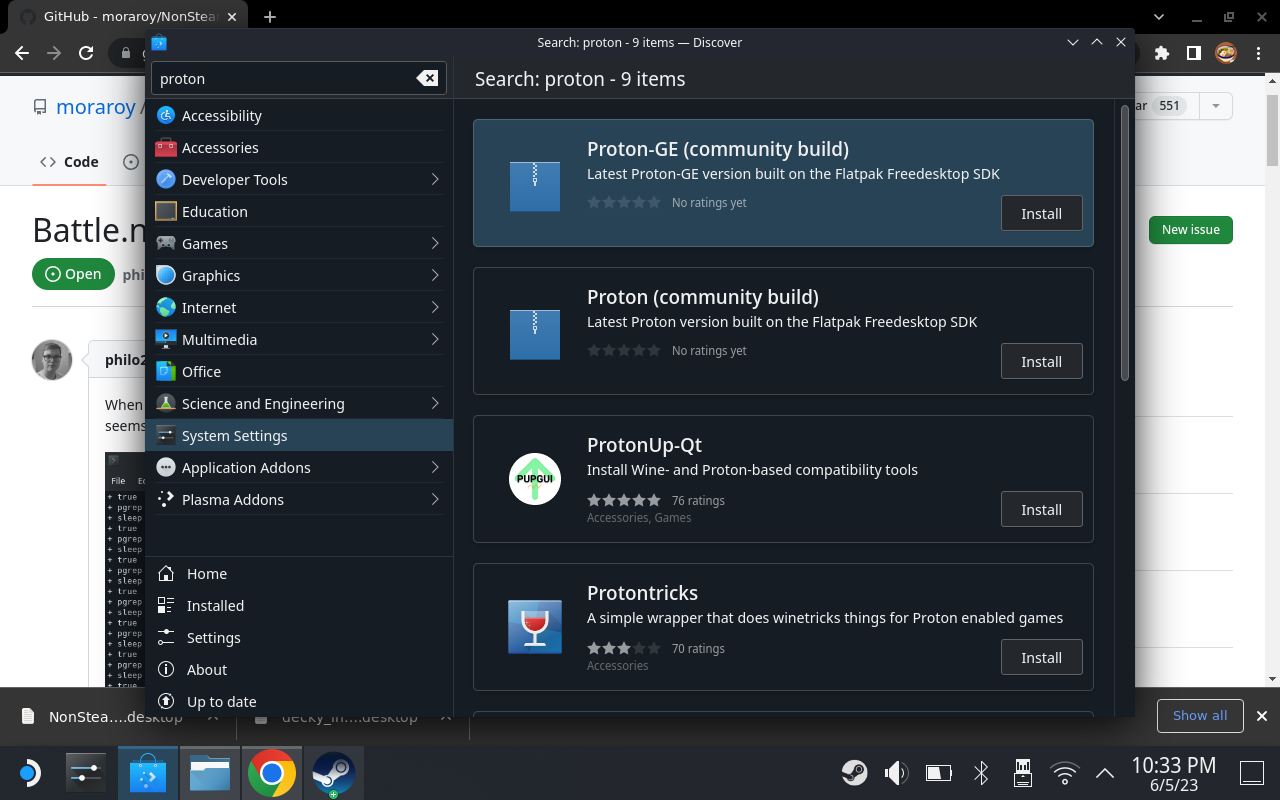
Task: Click the Games gamepad icon
Action: coord(163,243)
